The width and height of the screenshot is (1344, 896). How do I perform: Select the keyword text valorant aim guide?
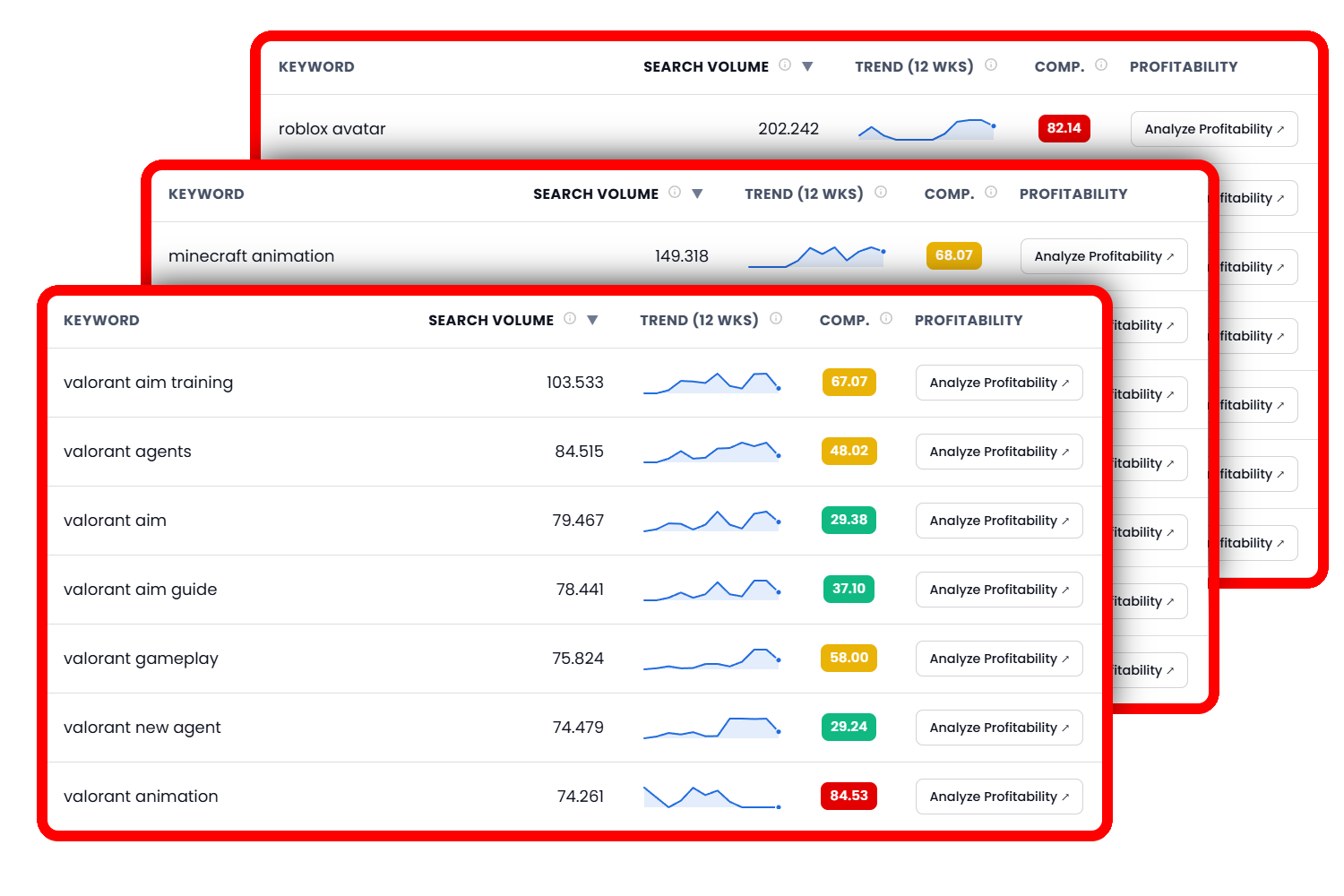click(140, 589)
